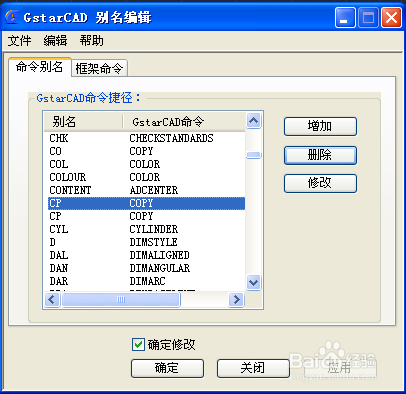
Task: Click the list's scroll down arrow
Action: (x=254, y=283)
